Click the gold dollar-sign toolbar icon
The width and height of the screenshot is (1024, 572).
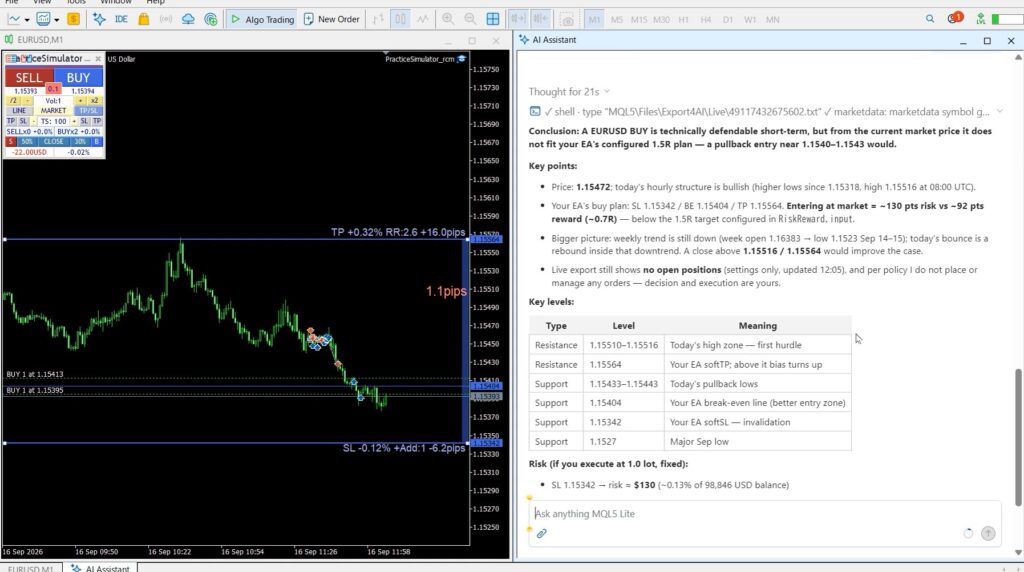(73, 19)
